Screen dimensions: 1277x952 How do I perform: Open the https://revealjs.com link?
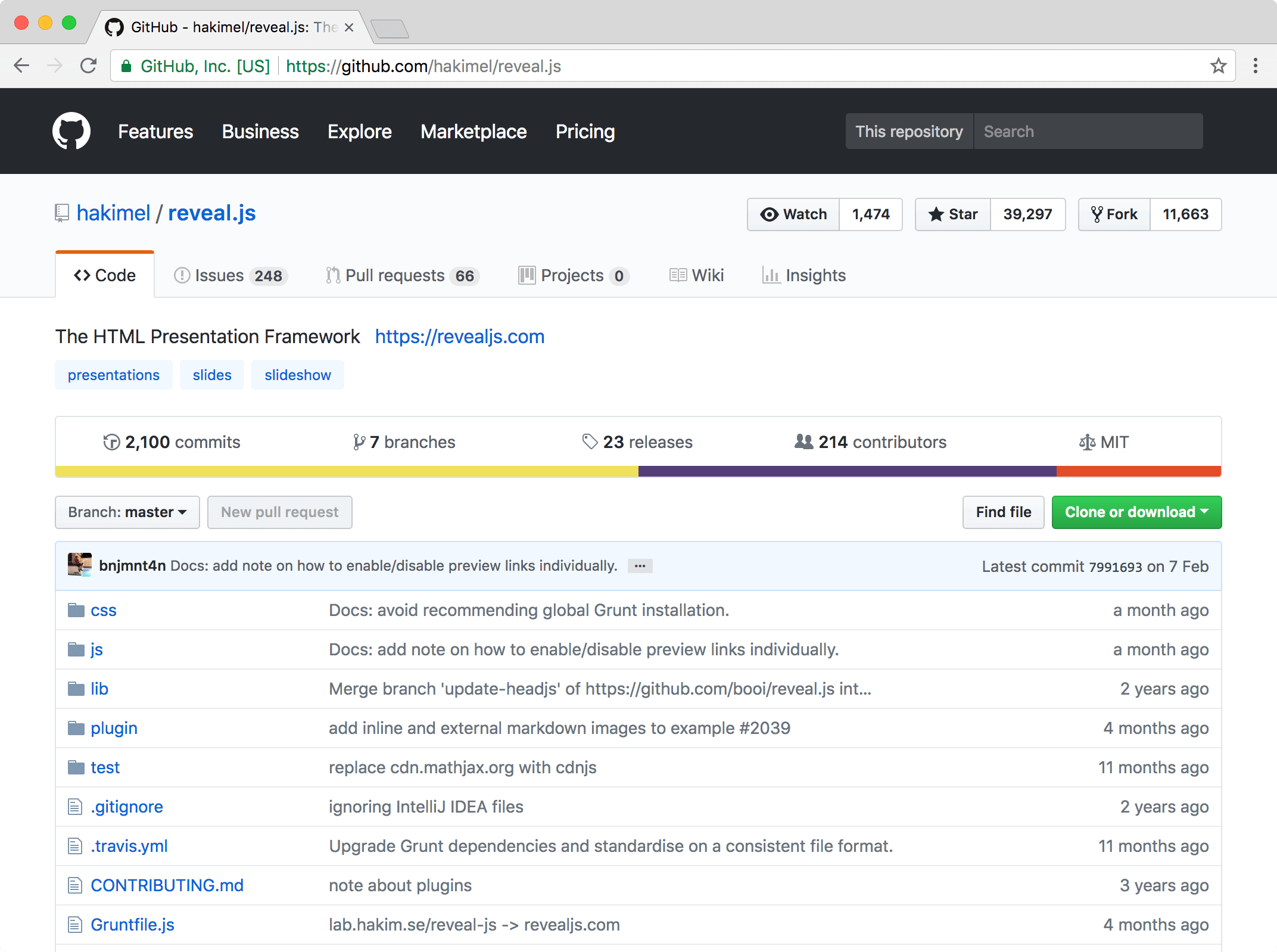coord(459,337)
